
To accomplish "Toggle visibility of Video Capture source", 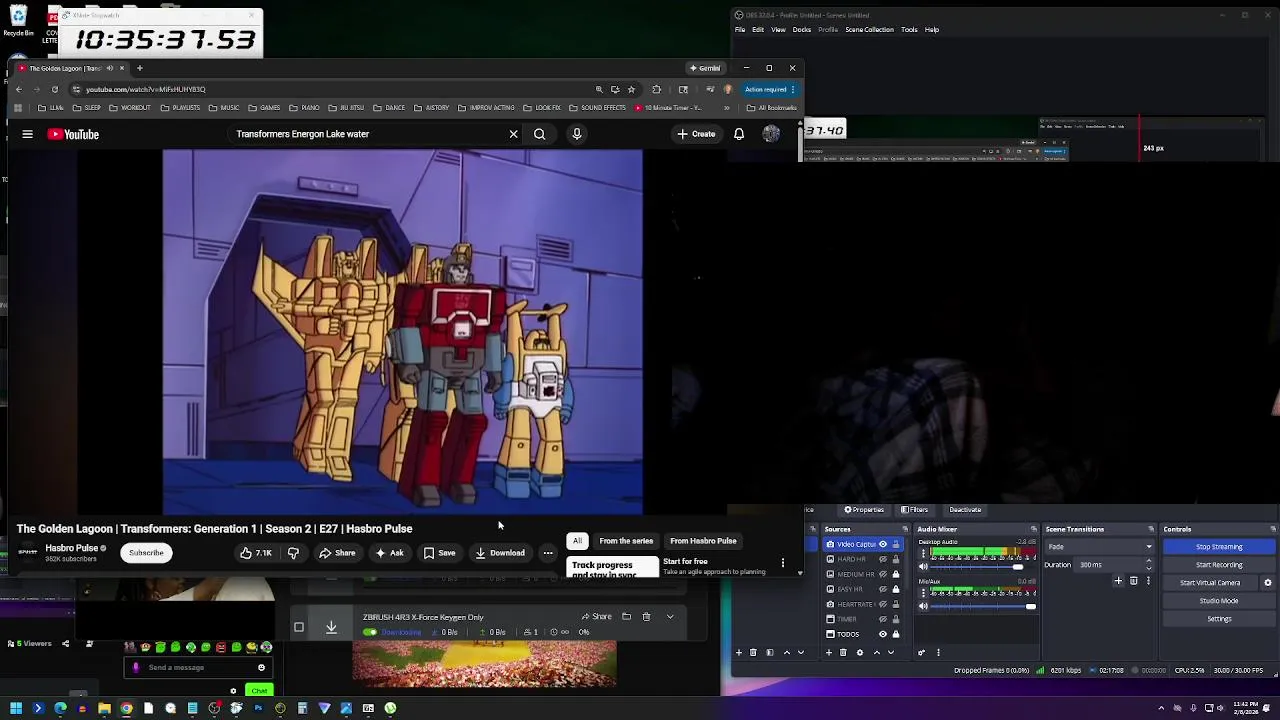I will (x=883, y=544).
